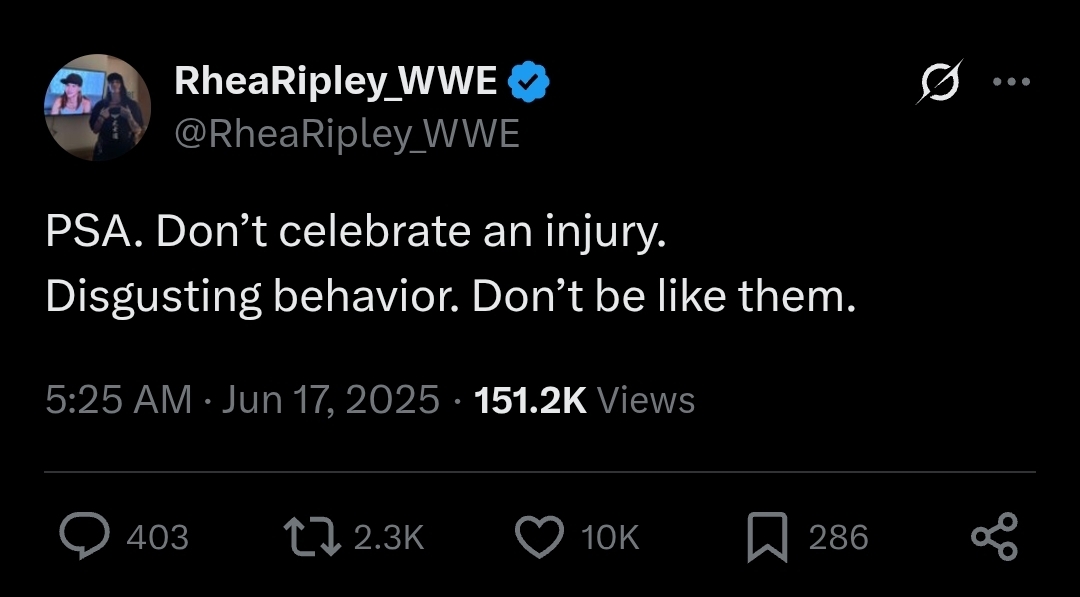Open the three-dot more options menu
The height and width of the screenshot is (597, 1080).
point(1010,82)
